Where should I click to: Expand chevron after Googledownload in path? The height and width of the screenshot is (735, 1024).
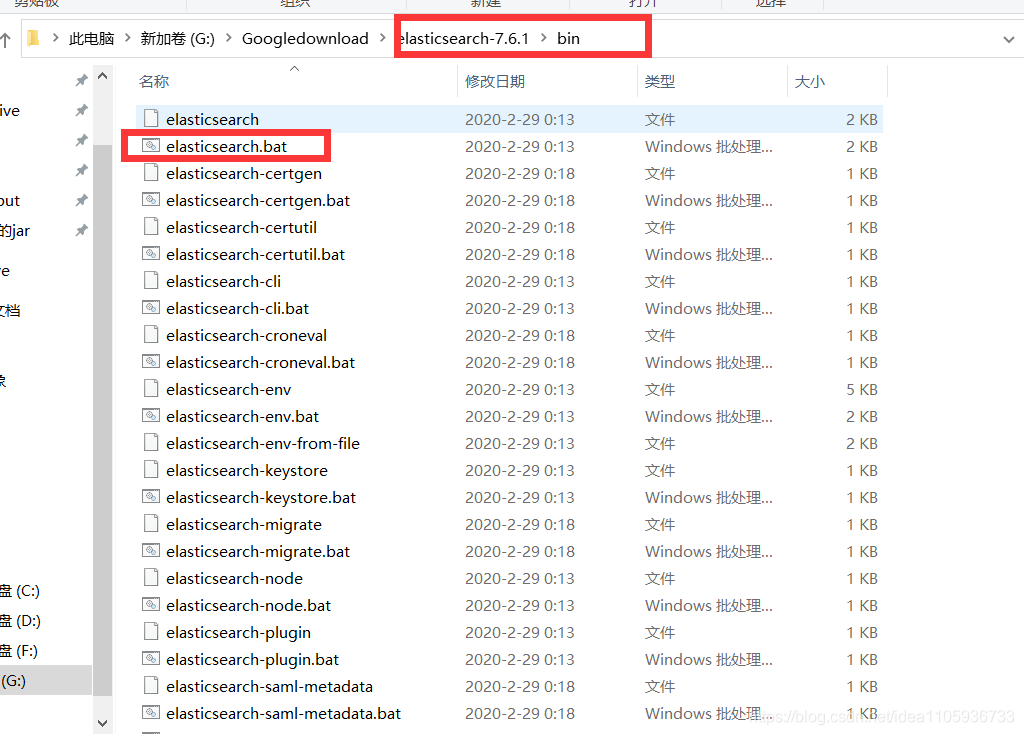(x=383, y=39)
